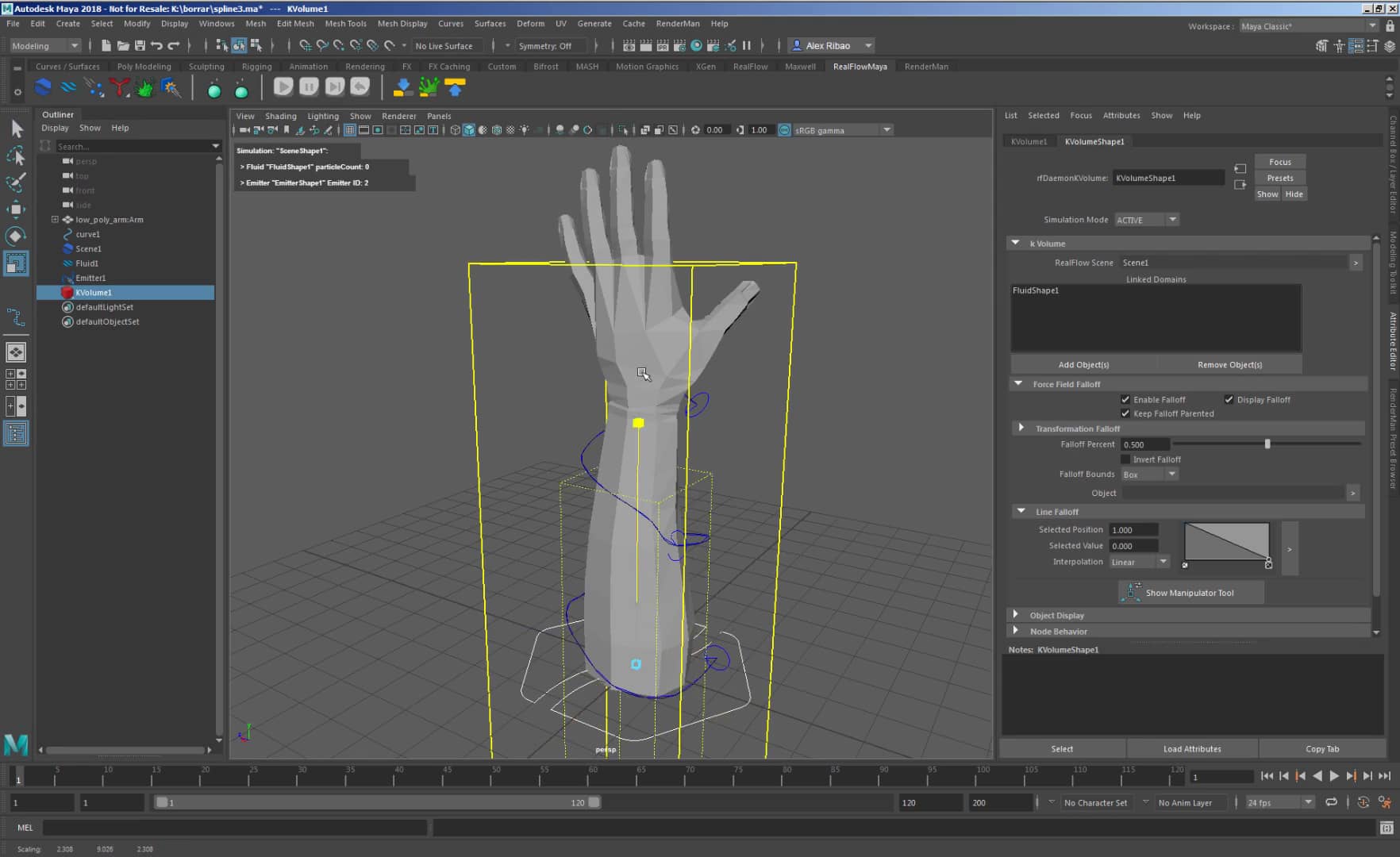The width and height of the screenshot is (1400, 857).
Task: Select KVolume1 in the Outliner
Action: tap(94, 292)
